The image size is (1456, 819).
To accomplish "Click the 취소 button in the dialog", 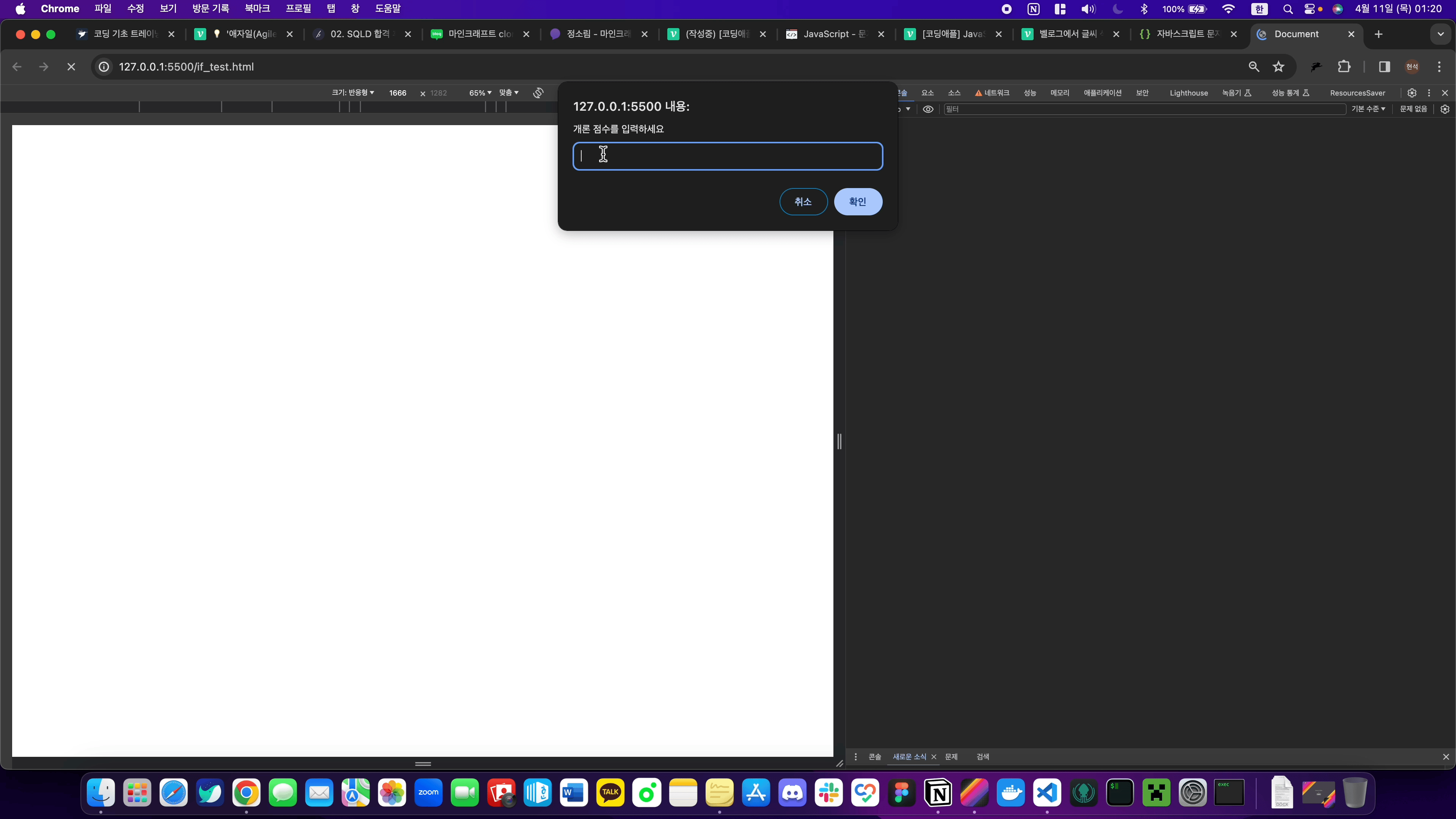I will pyautogui.click(x=803, y=202).
